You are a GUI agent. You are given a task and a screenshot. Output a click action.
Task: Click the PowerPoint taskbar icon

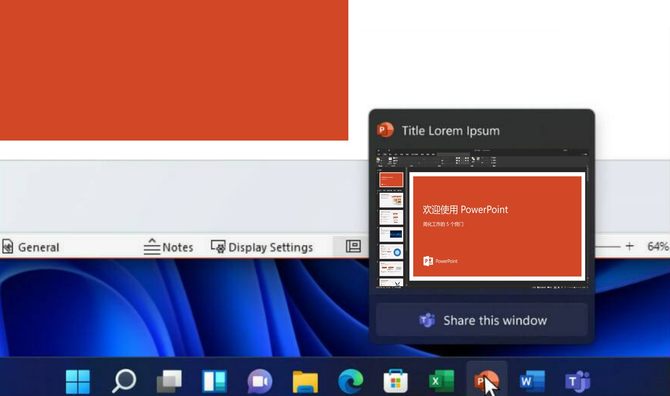click(x=486, y=380)
